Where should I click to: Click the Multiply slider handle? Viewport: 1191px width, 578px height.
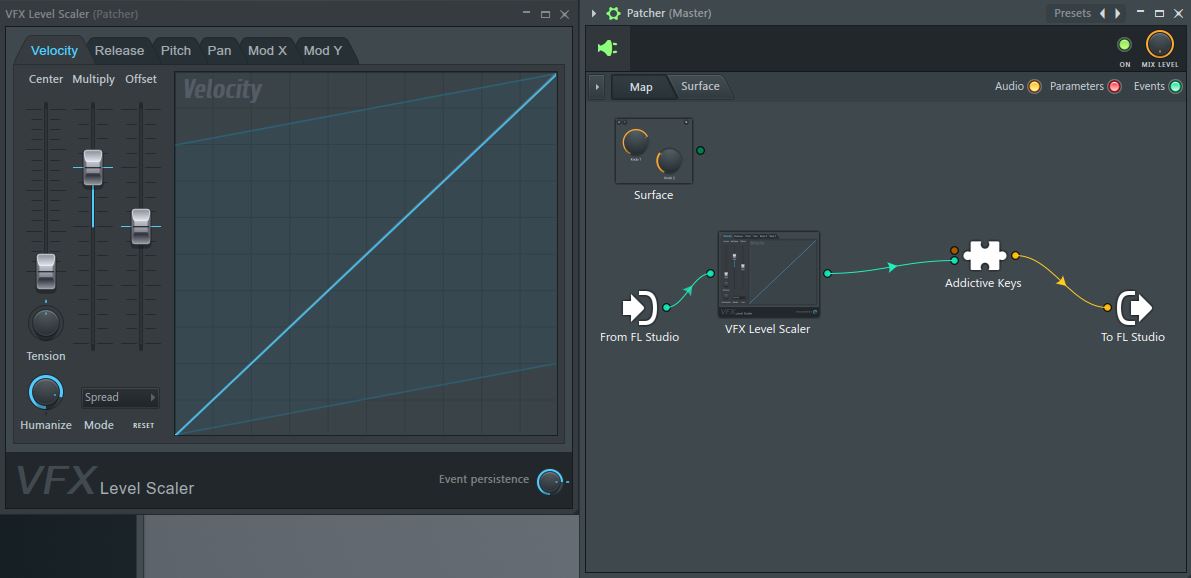coord(93,168)
